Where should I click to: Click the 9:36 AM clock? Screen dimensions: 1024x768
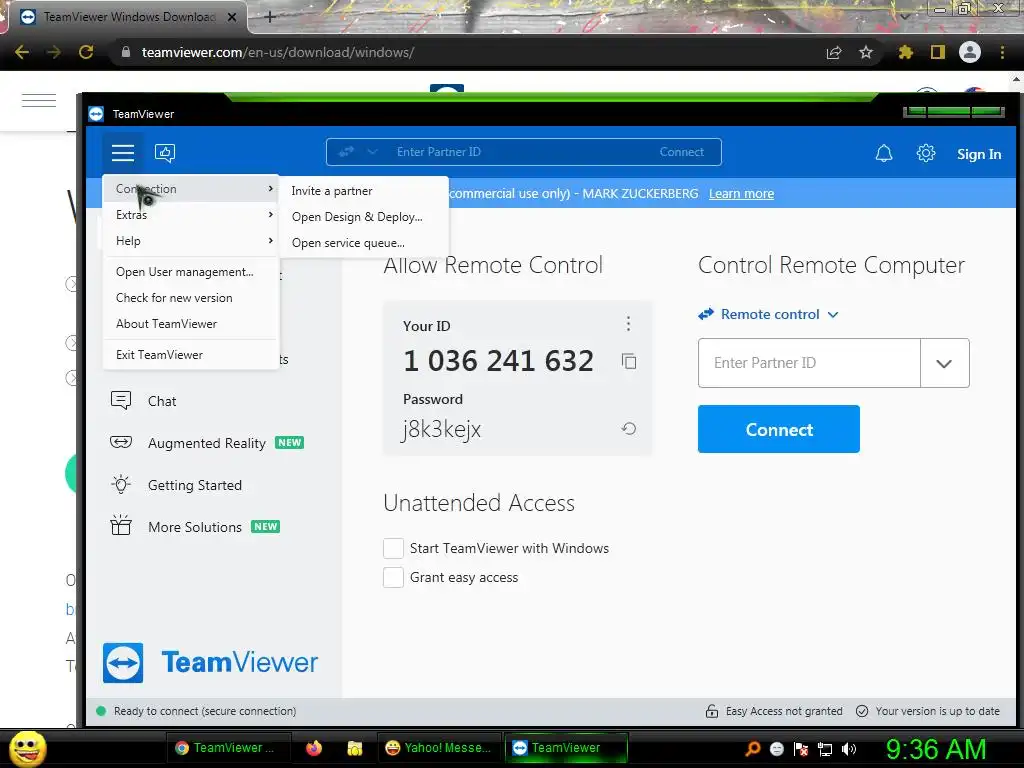coord(936,749)
